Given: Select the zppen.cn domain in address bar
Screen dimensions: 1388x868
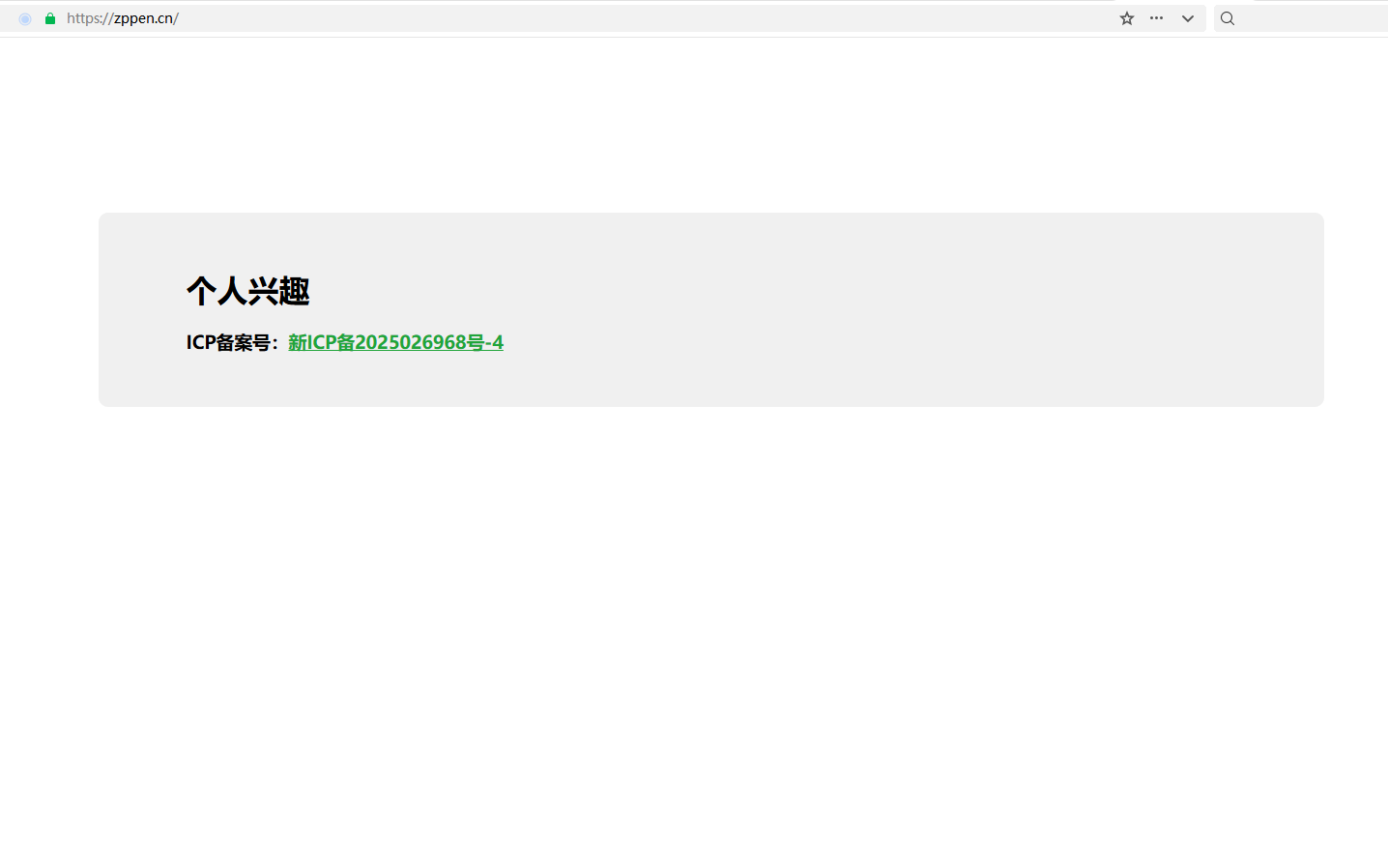Looking at the screenshot, I should click(143, 18).
